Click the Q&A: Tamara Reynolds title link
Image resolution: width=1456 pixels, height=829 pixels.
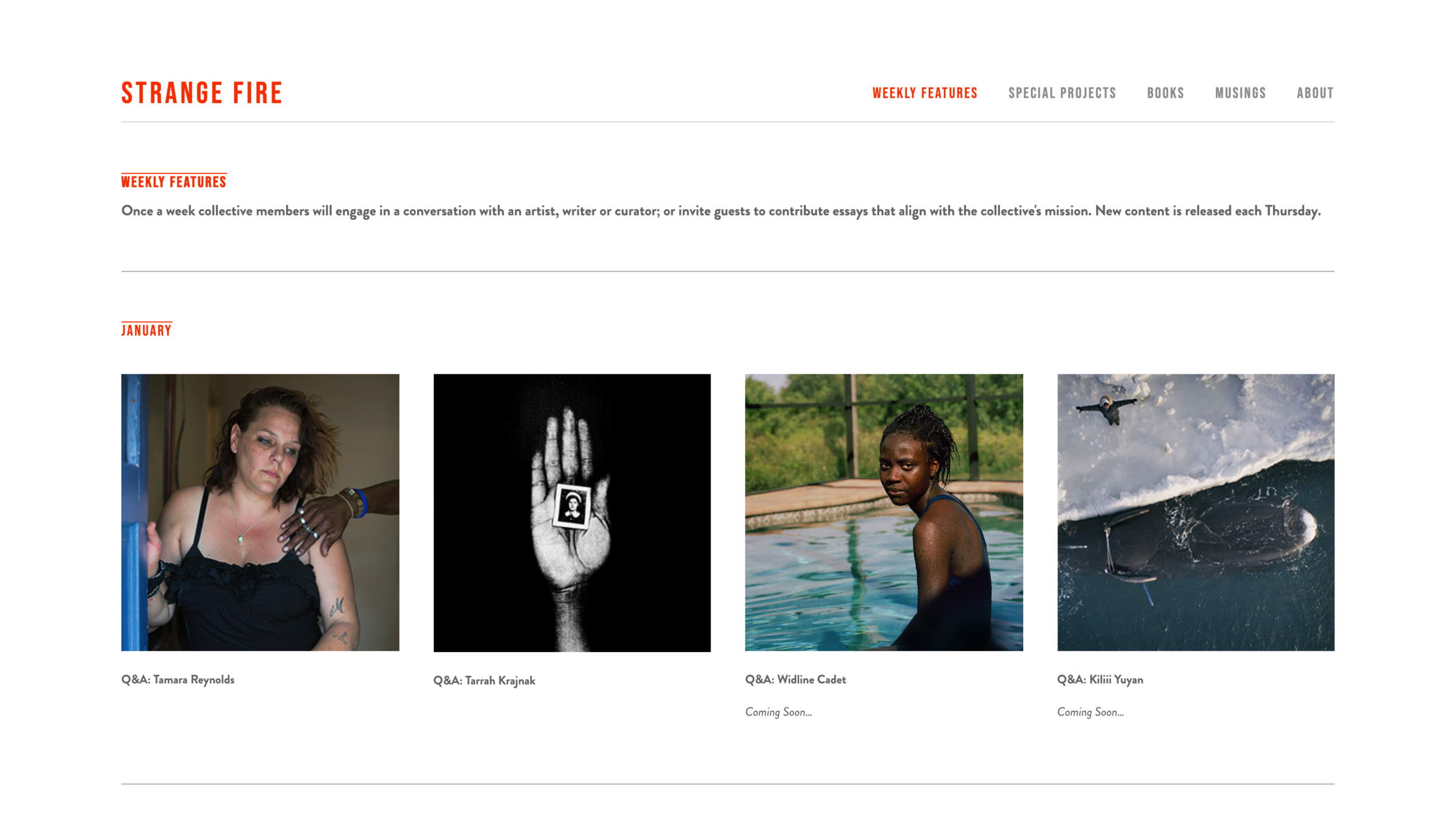(x=178, y=679)
